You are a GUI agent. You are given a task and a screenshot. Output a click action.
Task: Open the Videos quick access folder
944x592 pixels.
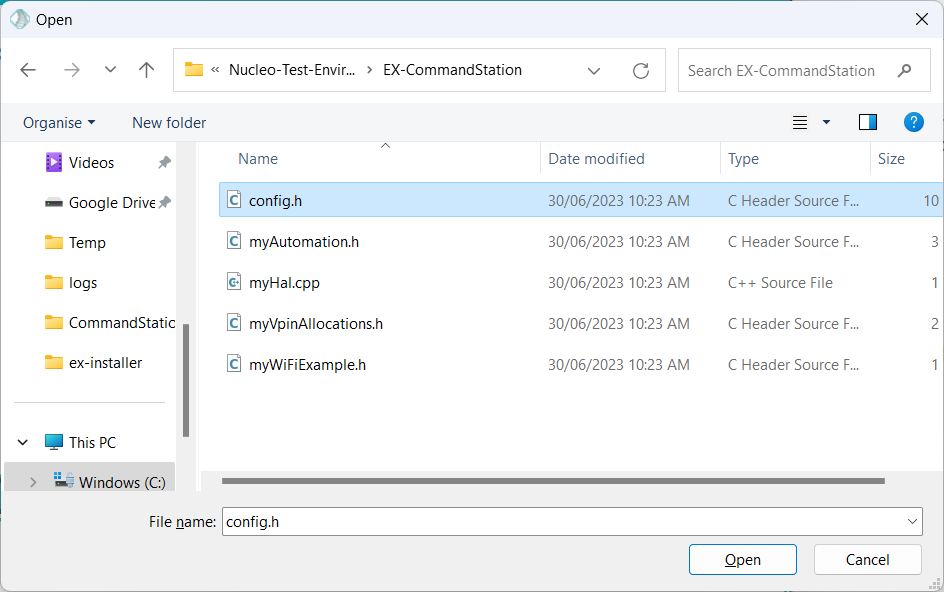(x=91, y=163)
